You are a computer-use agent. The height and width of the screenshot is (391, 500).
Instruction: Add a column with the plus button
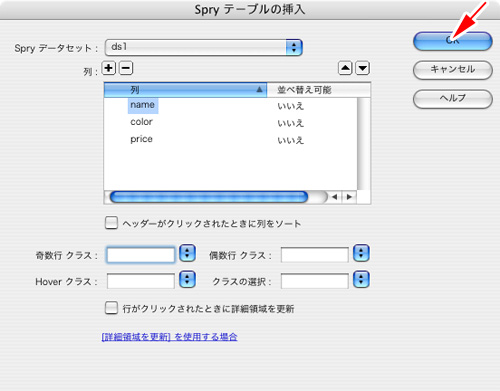(x=108, y=68)
